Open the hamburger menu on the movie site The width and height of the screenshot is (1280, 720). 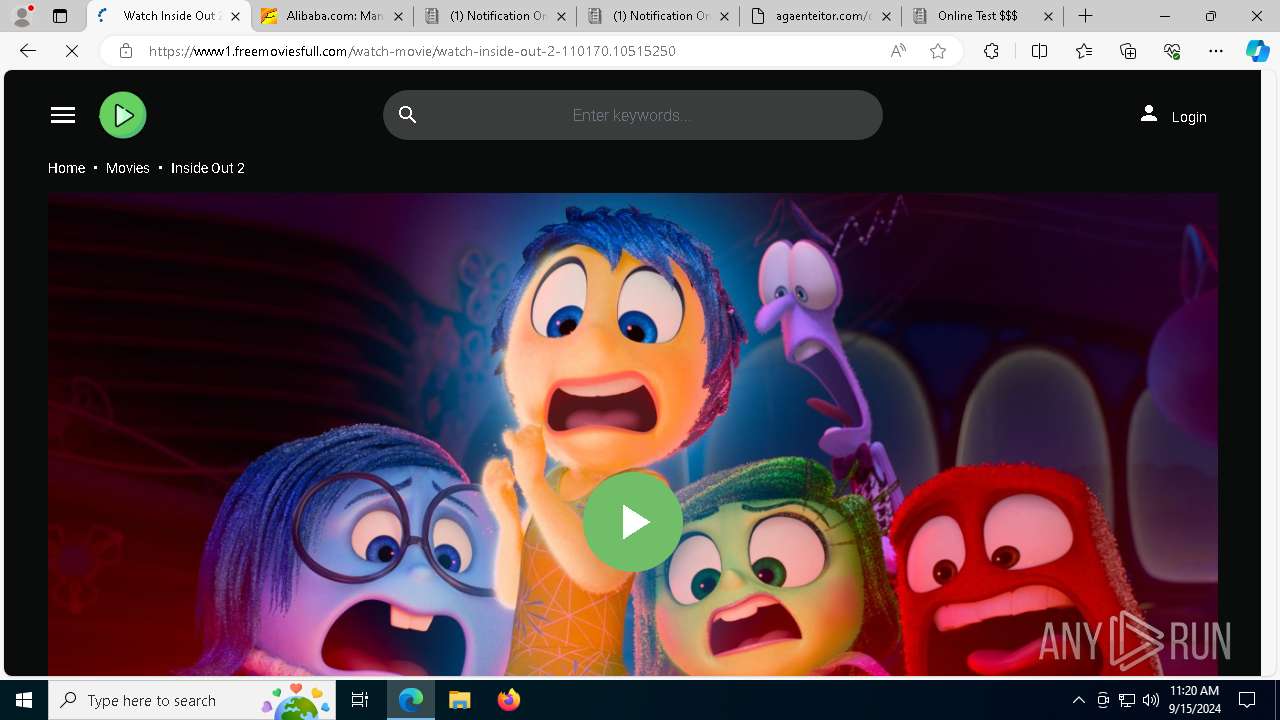63,115
